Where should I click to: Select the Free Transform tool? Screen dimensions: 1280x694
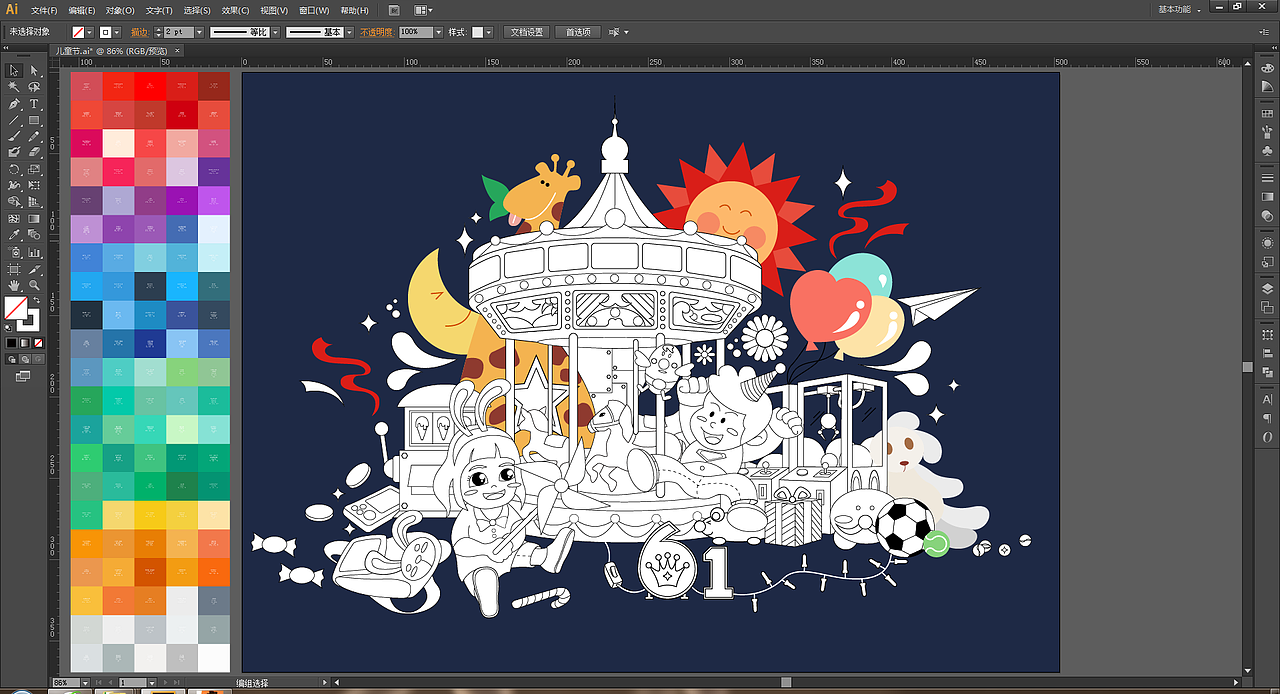[x=34, y=185]
